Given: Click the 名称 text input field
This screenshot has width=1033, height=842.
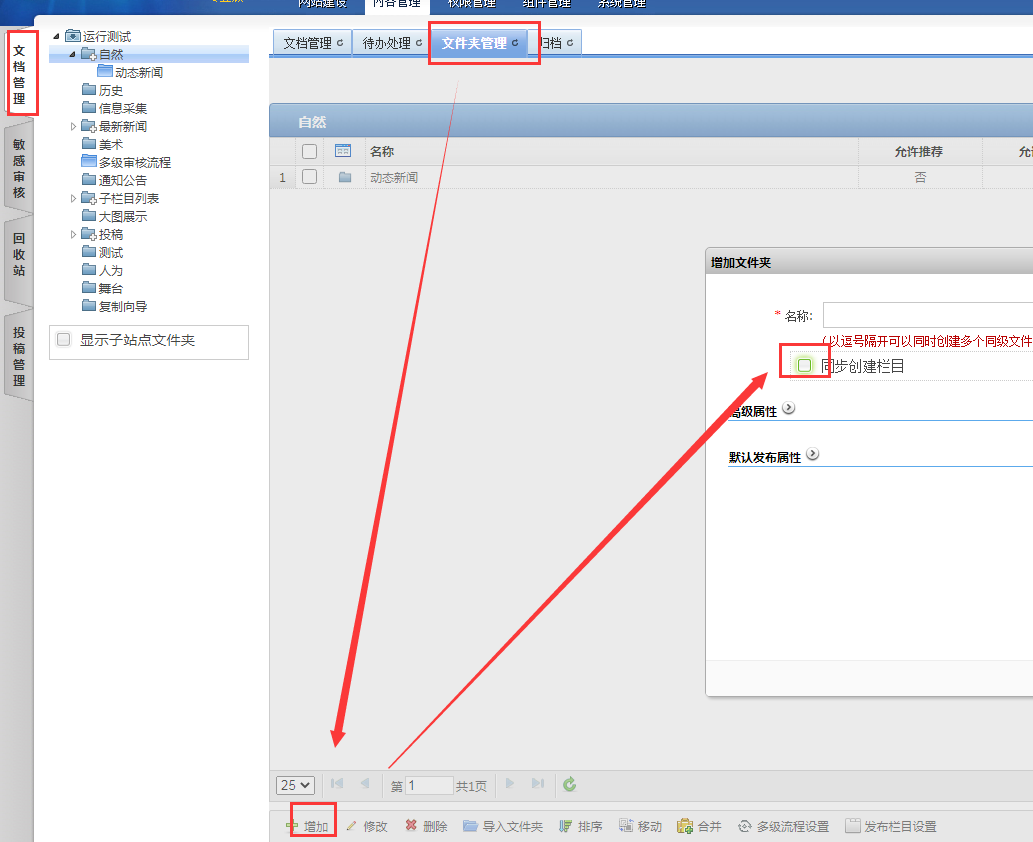Looking at the screenshot, I should [927, 315].
